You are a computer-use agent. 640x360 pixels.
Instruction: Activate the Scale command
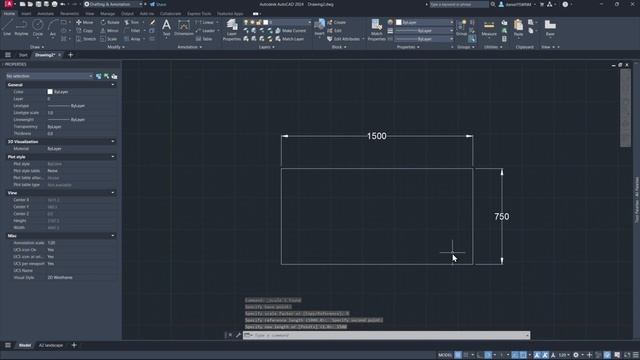(109, 39)
